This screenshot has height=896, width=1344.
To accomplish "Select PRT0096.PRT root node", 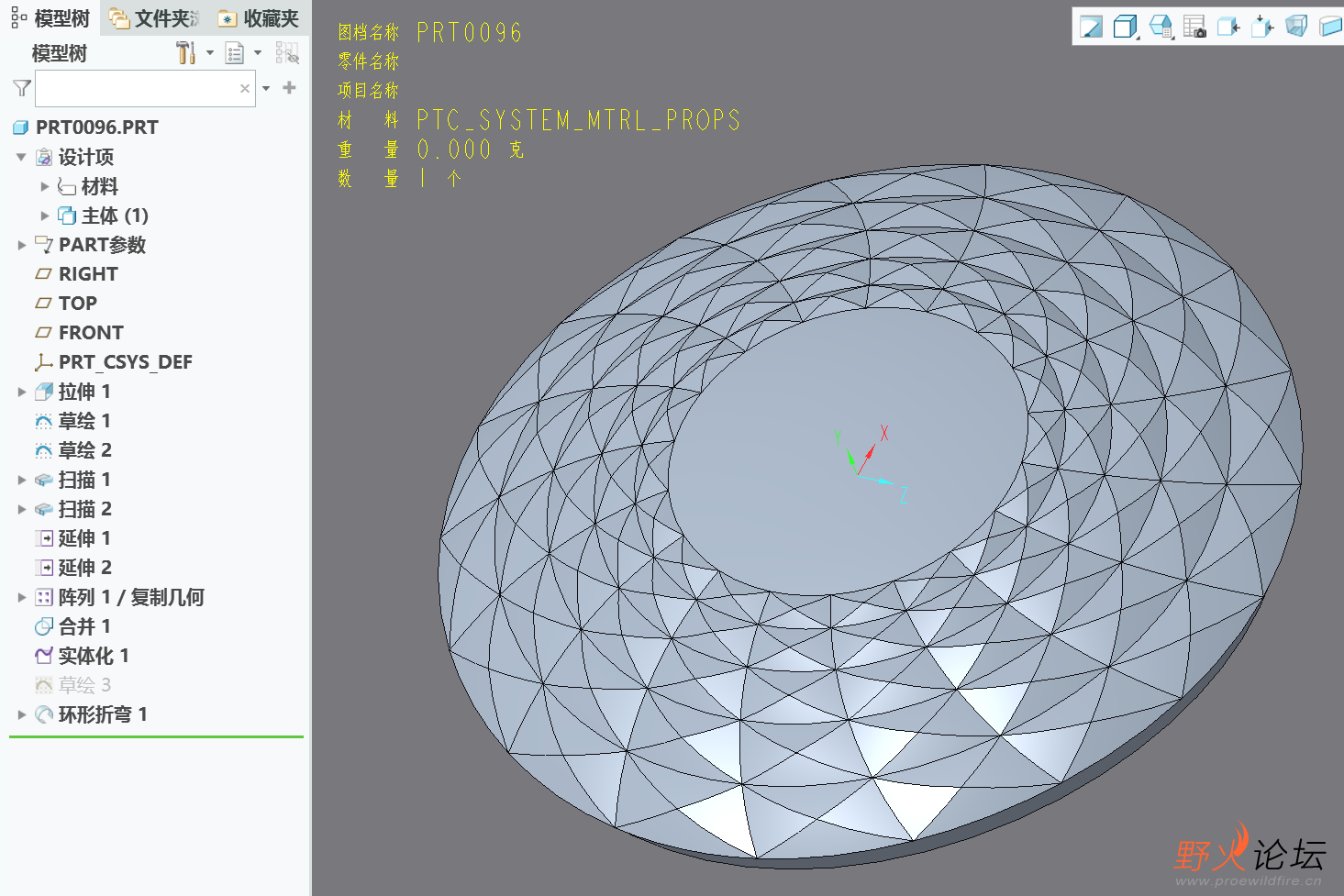I will pos(96,127).
